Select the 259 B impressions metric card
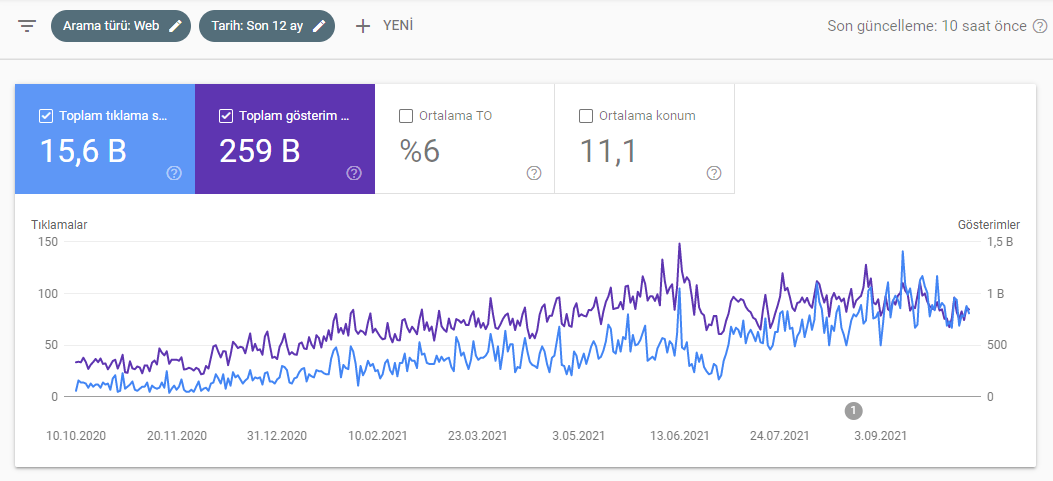This screenshot has height=481, width=1053. (x=285, y=139)
